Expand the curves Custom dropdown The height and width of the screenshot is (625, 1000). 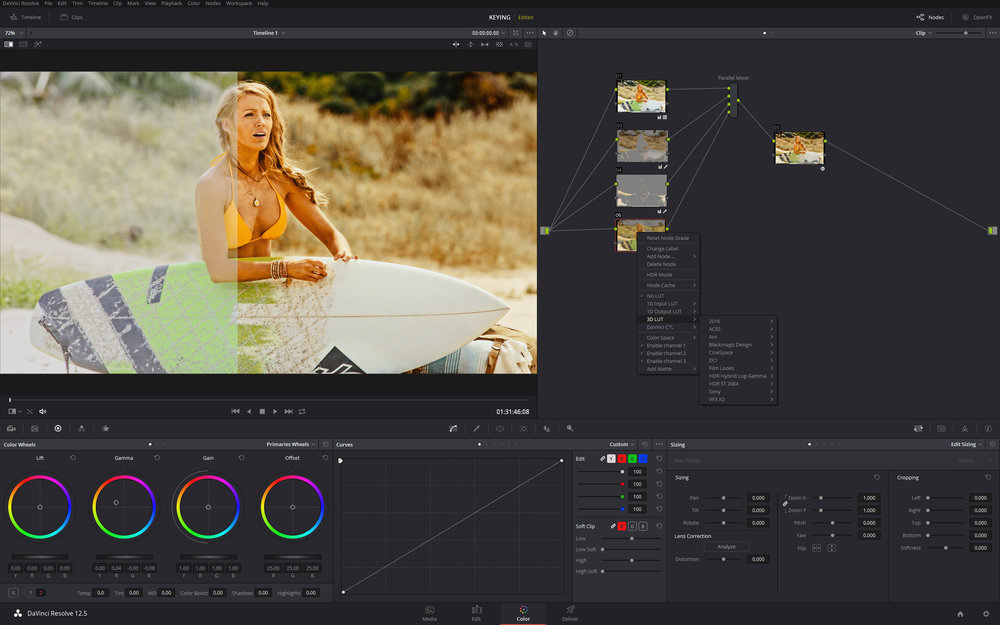click(x=622, y=444)
